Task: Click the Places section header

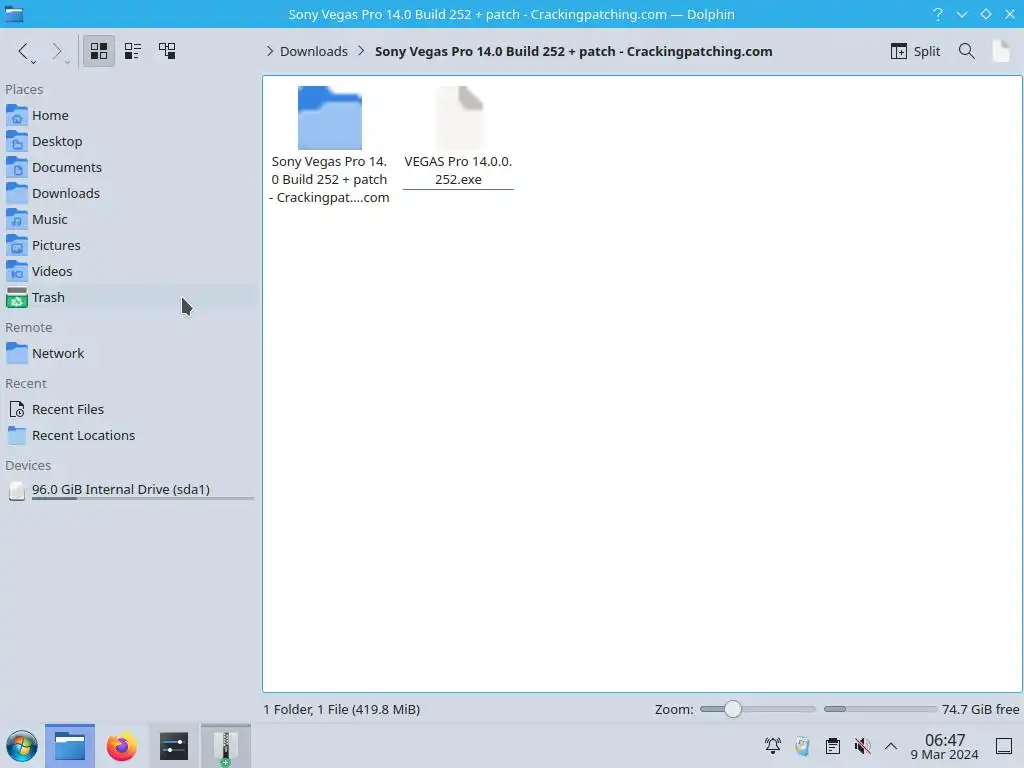Action: (24, 89)
